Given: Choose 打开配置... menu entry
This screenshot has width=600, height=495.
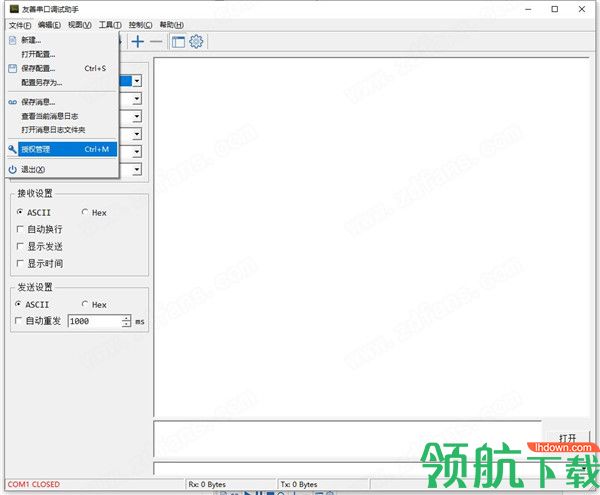Looking at the screenshot, I should coord(62,54).
